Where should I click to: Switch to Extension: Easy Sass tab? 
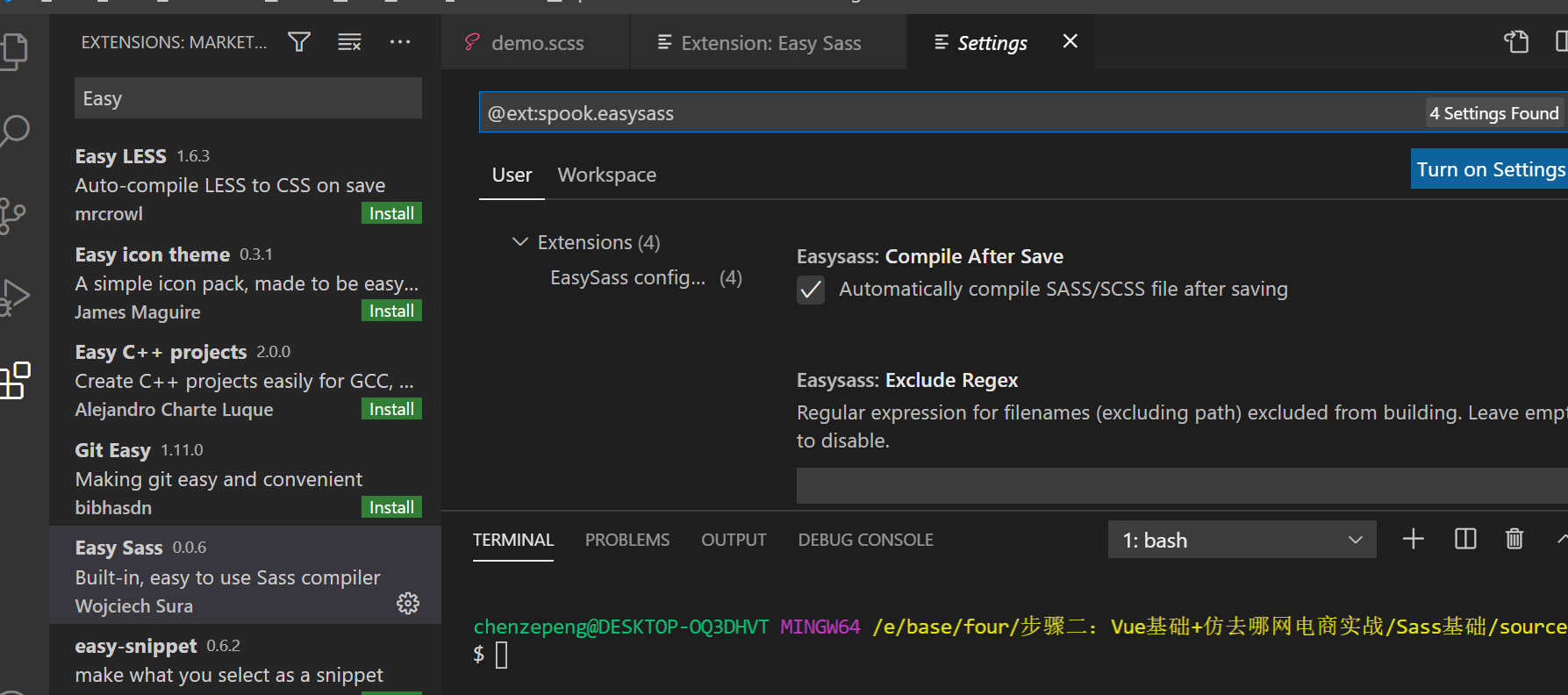click(770, 43)
